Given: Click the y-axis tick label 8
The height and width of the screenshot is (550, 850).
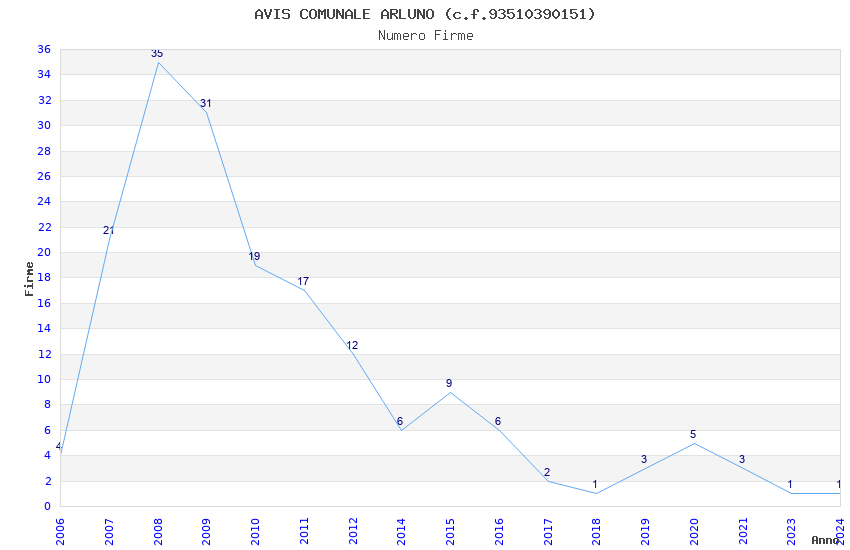Looking at the screenshot, I should (x=47, y=404).
